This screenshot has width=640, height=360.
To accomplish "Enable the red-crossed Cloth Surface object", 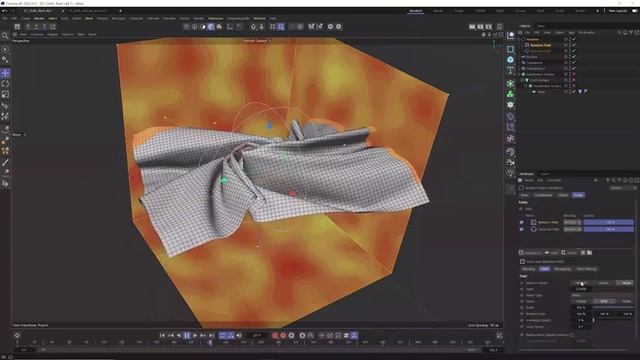I will (x=574, y=80).
